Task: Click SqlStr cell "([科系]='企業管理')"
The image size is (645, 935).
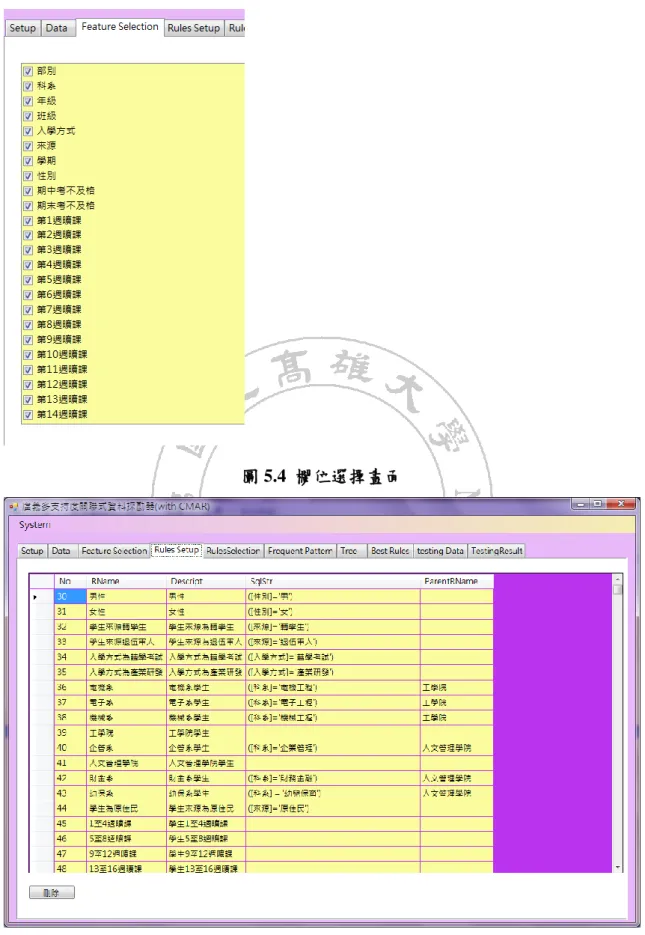Action: point(333,748)
